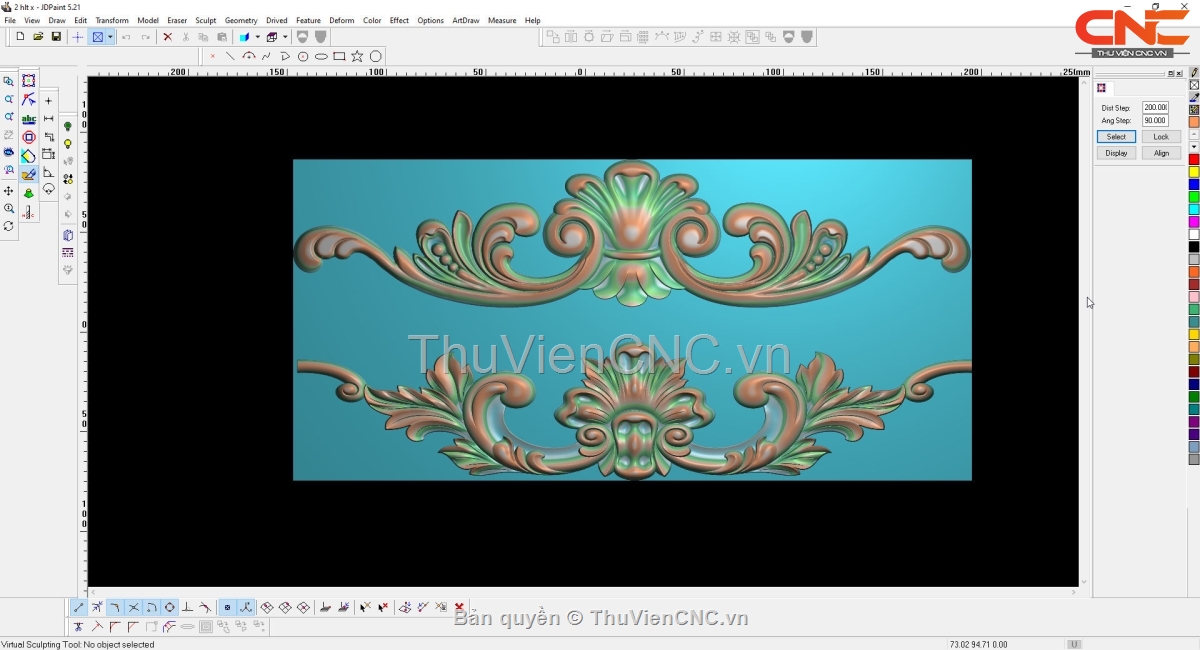The width and height of the screenshot is (1200, 650).
Task: Select the Circle with center point tool
Action: (x=303, y=56)
